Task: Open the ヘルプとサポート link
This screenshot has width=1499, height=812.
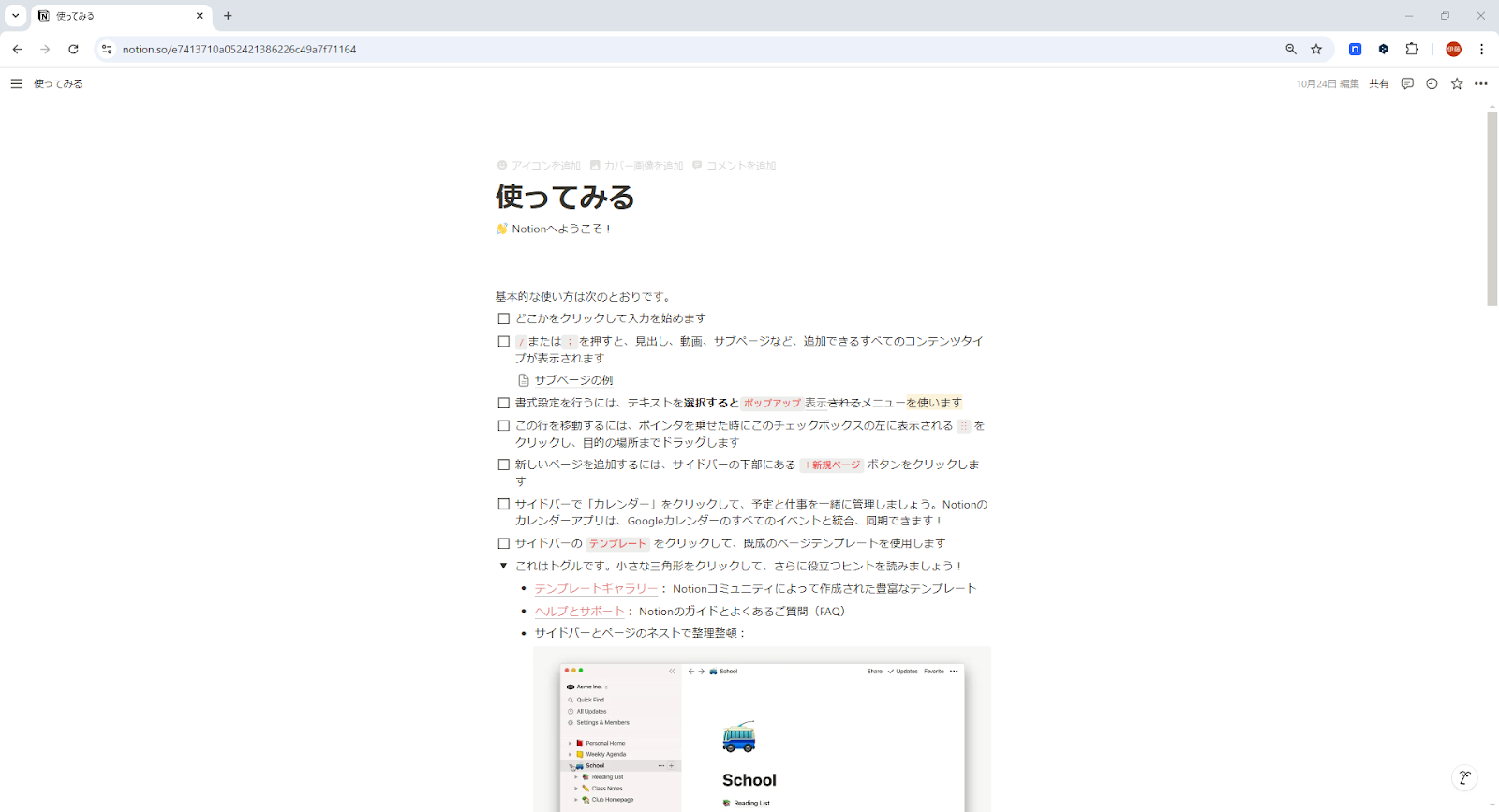Action: coord(580,612)
